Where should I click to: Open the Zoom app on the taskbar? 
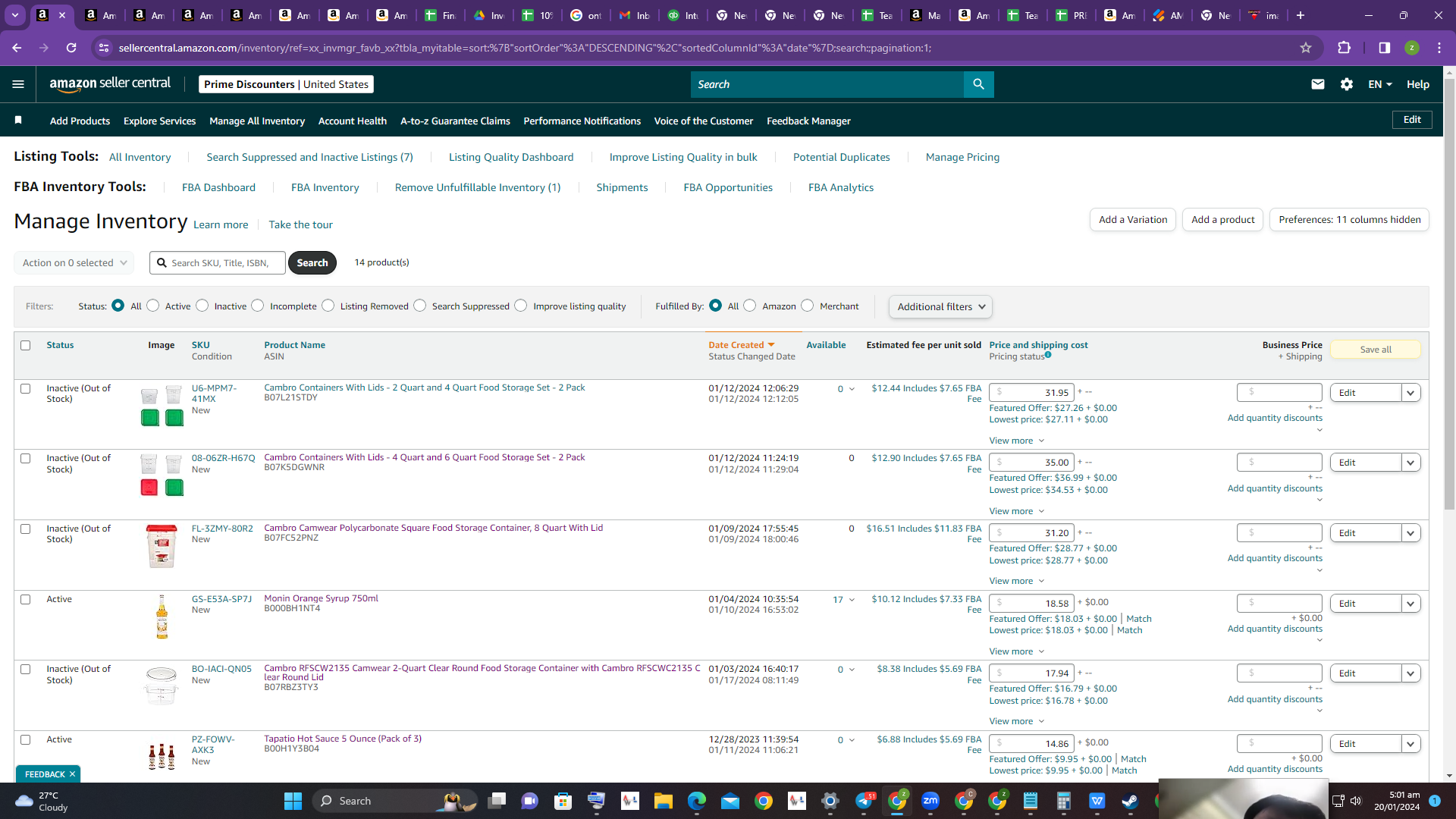pos(930,801)
